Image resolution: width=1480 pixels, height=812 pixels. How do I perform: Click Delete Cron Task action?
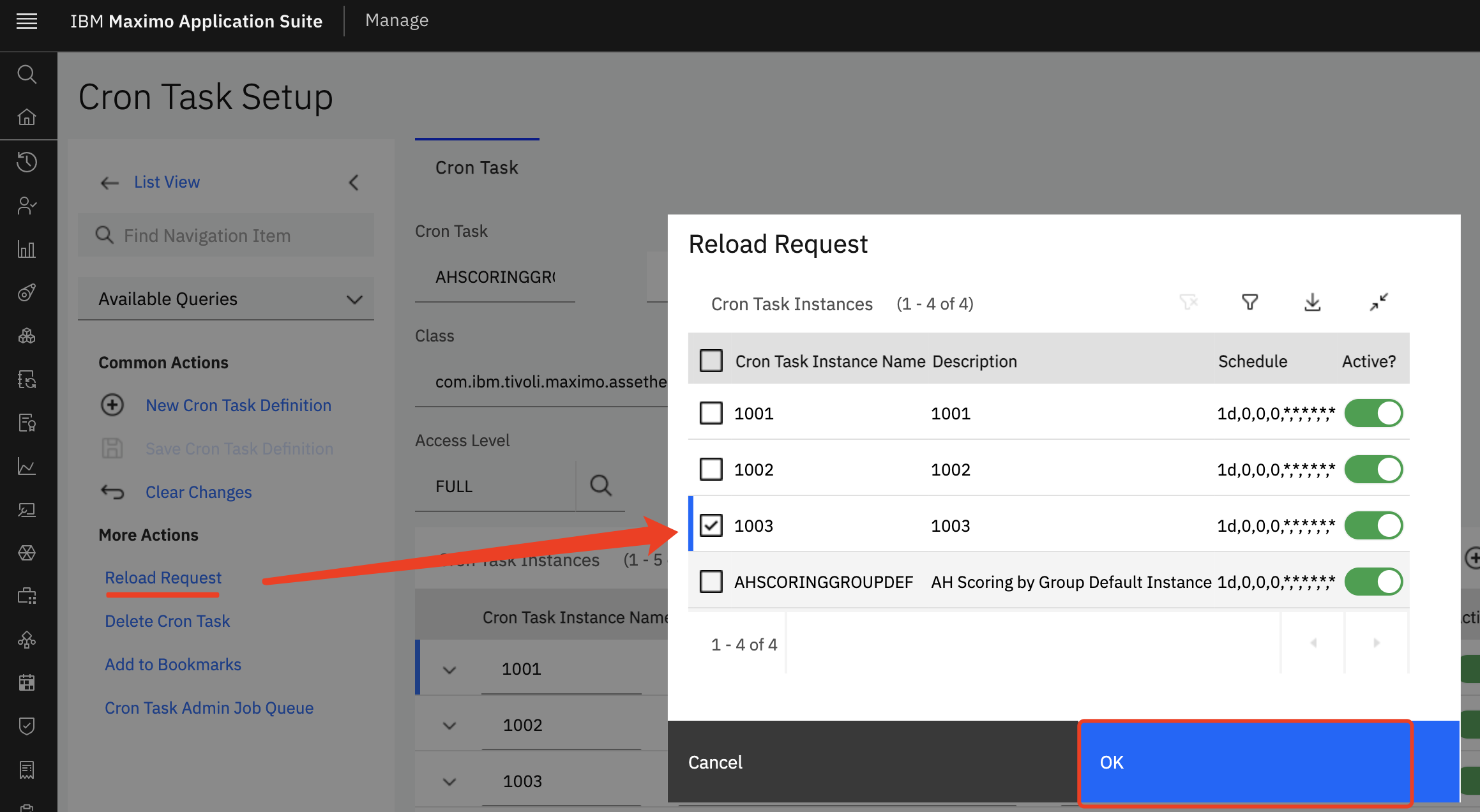click(167, 621)
